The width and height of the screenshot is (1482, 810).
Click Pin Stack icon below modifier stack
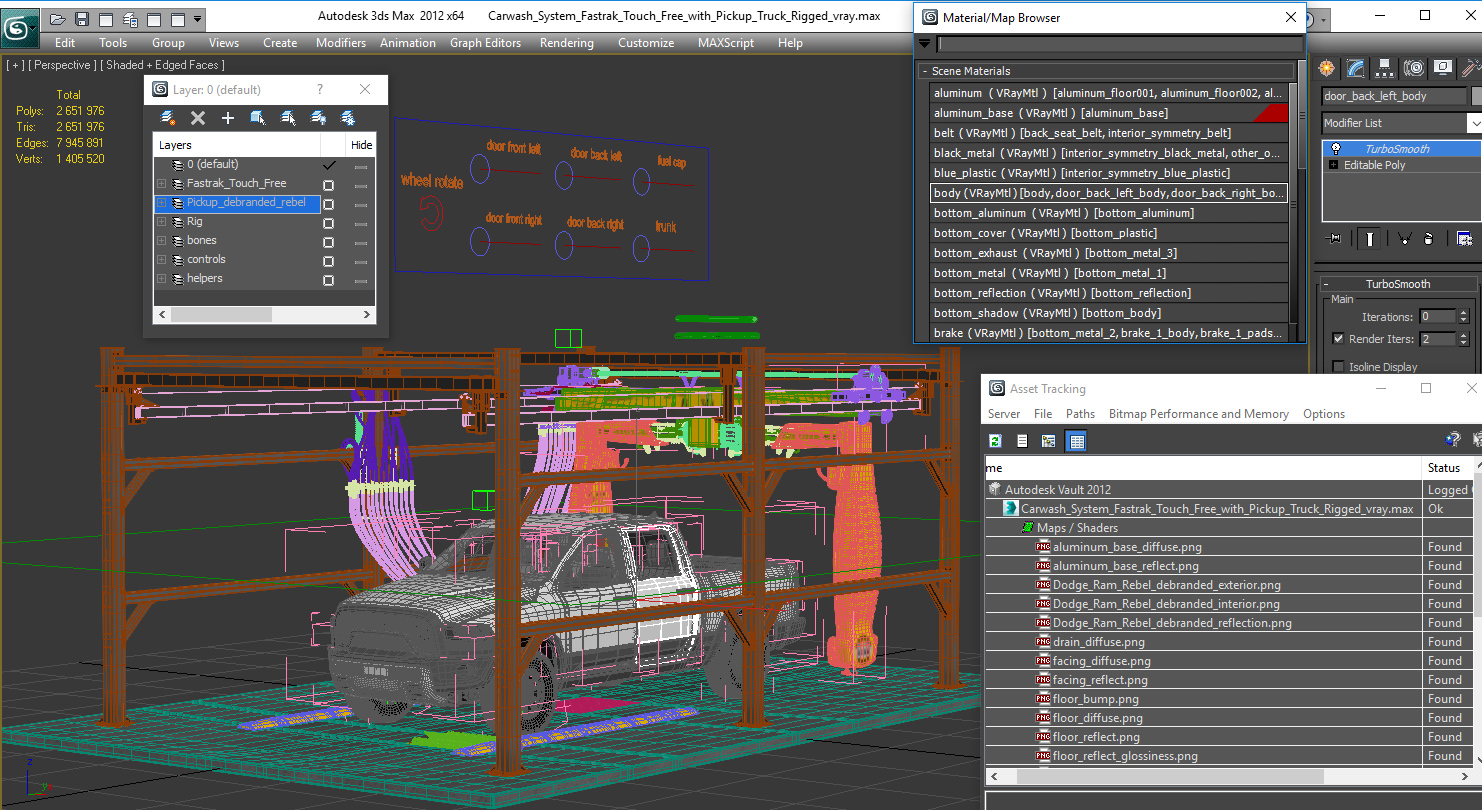[1334, 239]
